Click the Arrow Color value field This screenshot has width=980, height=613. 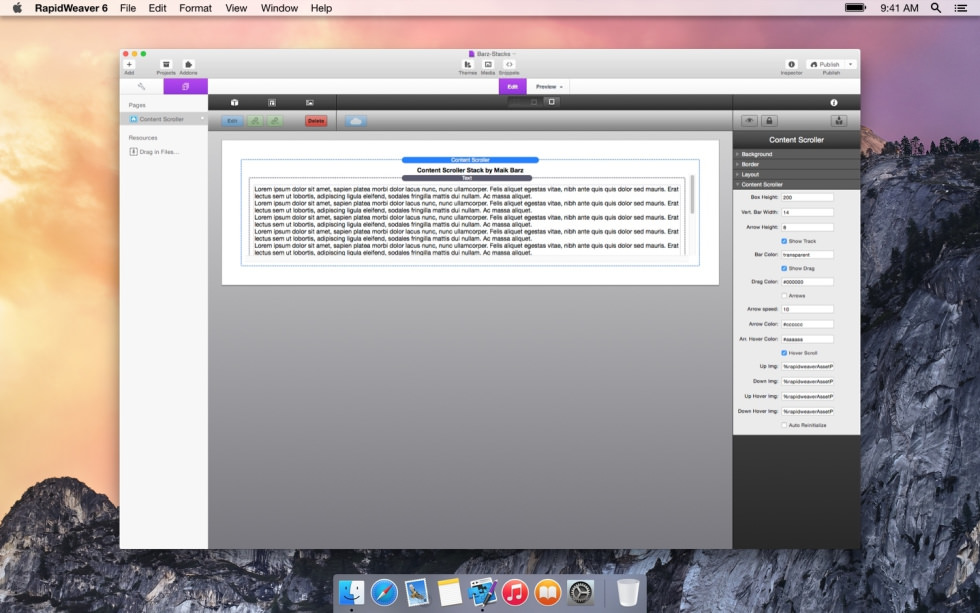point(807,324)
